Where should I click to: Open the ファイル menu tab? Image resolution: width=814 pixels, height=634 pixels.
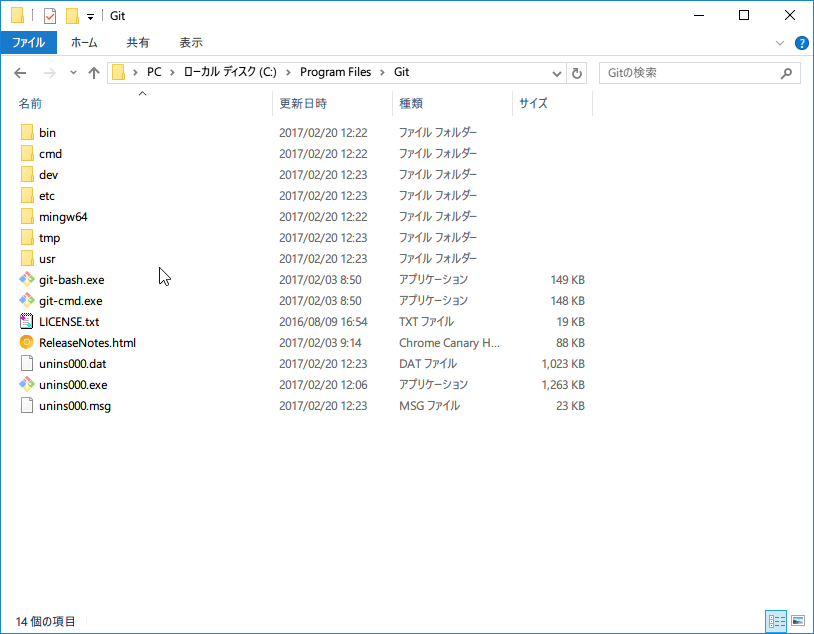[29, 43]
